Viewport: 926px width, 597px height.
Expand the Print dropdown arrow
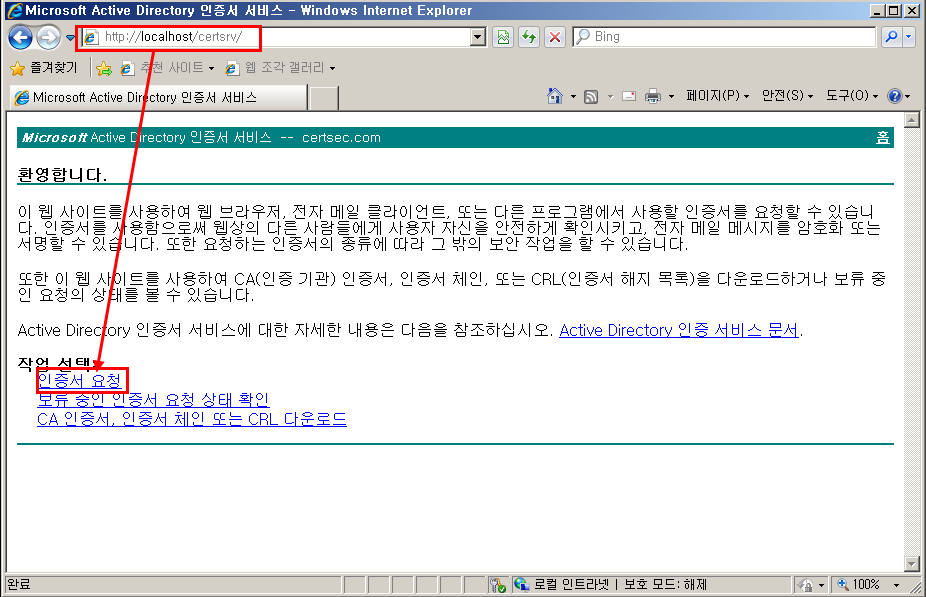(671, 96)
